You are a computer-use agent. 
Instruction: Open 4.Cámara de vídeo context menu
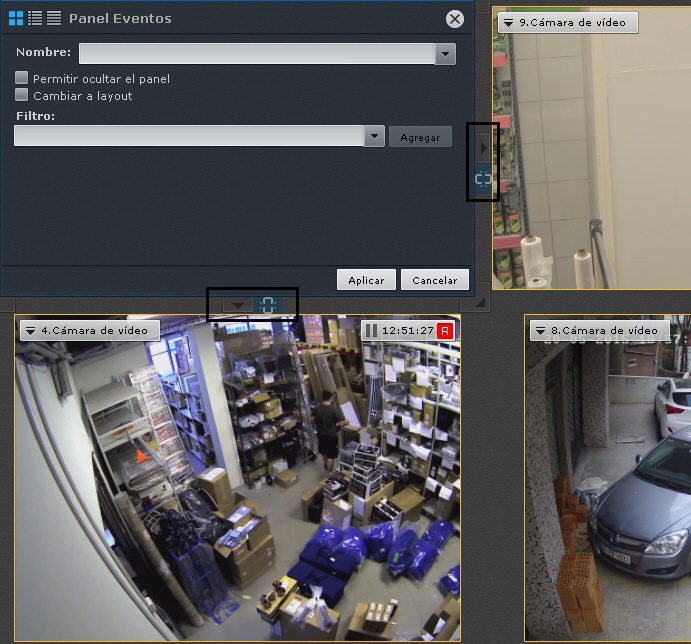(30, 331)
